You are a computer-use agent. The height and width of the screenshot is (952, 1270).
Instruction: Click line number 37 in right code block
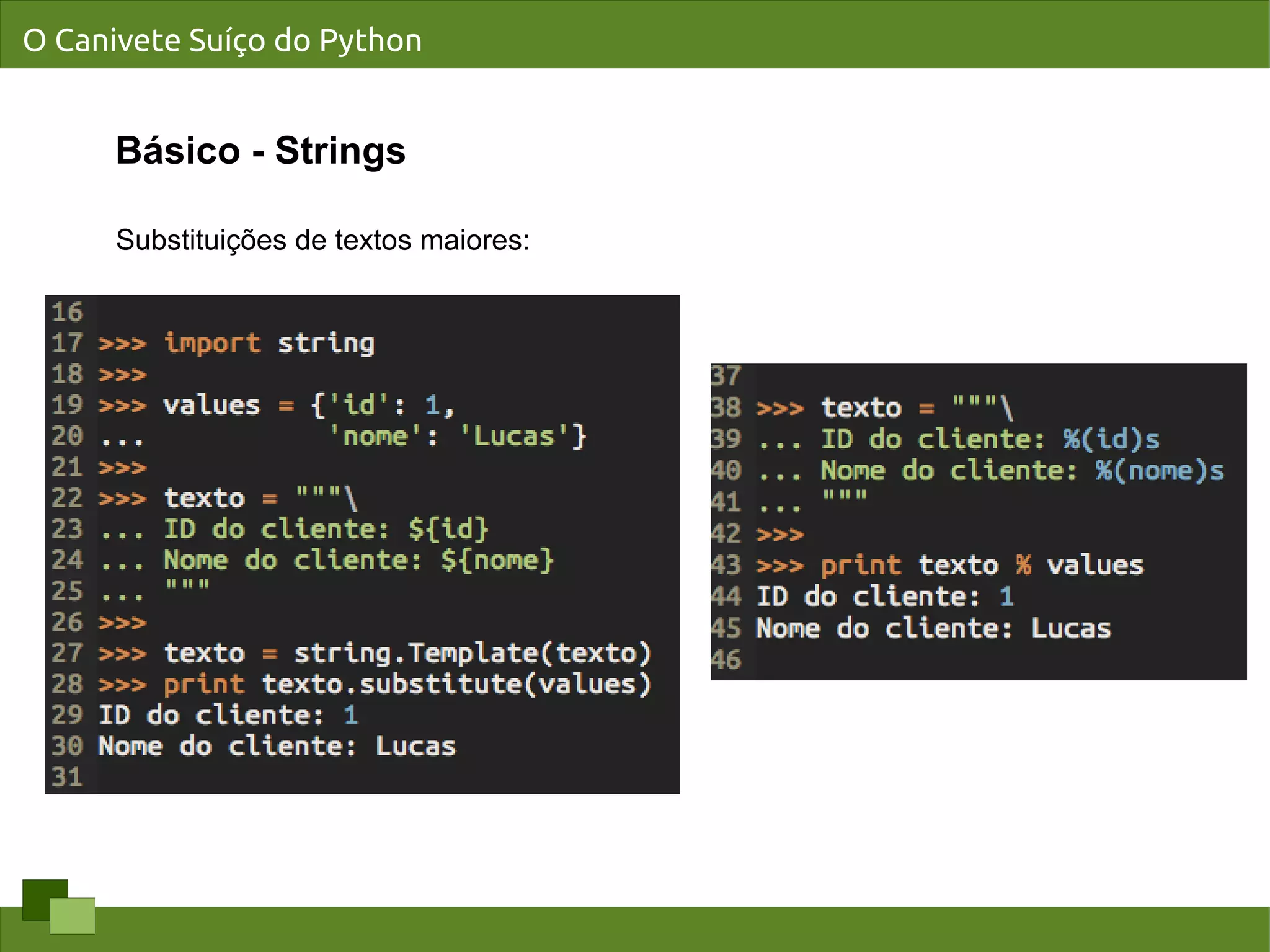(x=726, y=376)
